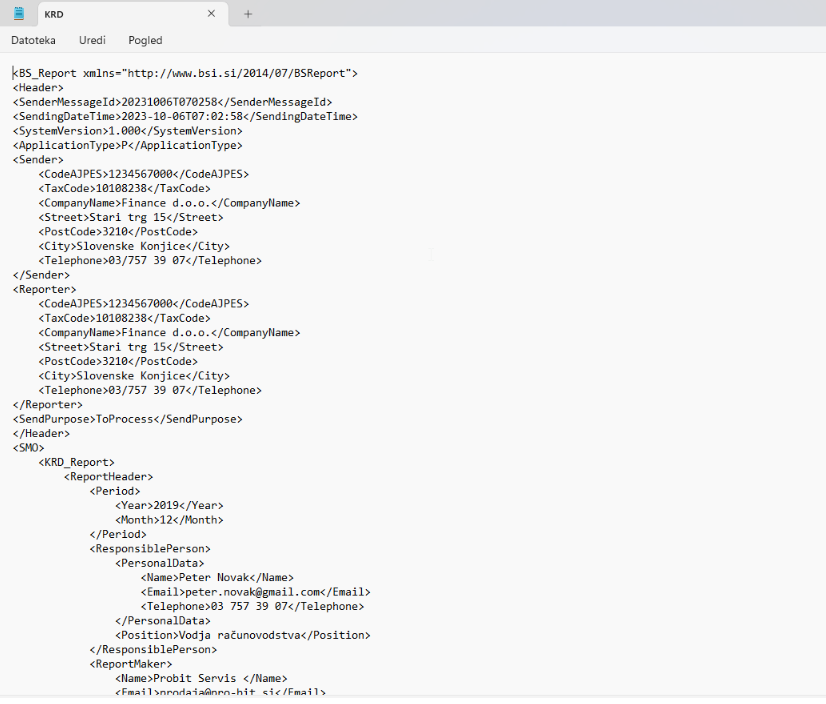Screen dimensions: 826x704
Task: Click CodeAJPES line under Sender
Action: point(144,174)
